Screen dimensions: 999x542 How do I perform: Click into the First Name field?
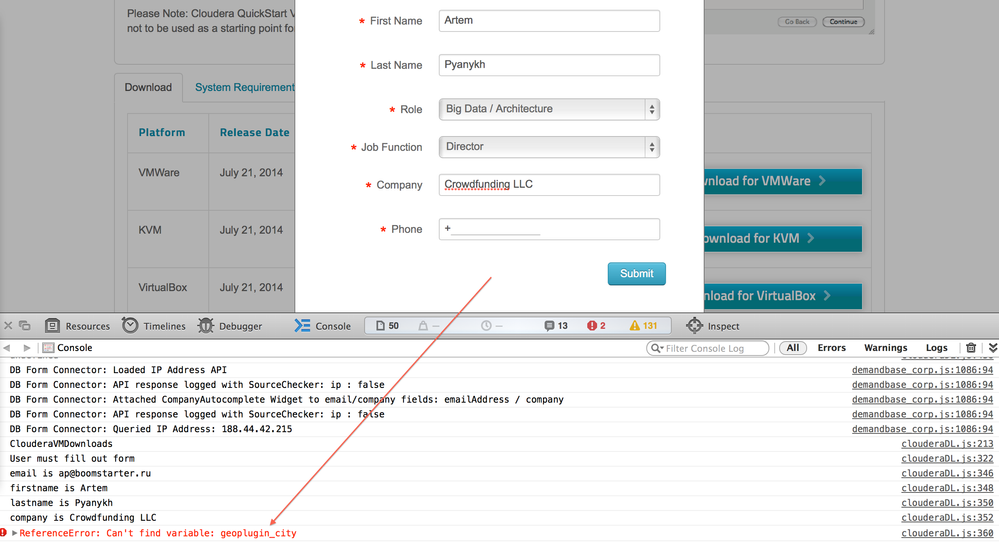tap(549, 20)
